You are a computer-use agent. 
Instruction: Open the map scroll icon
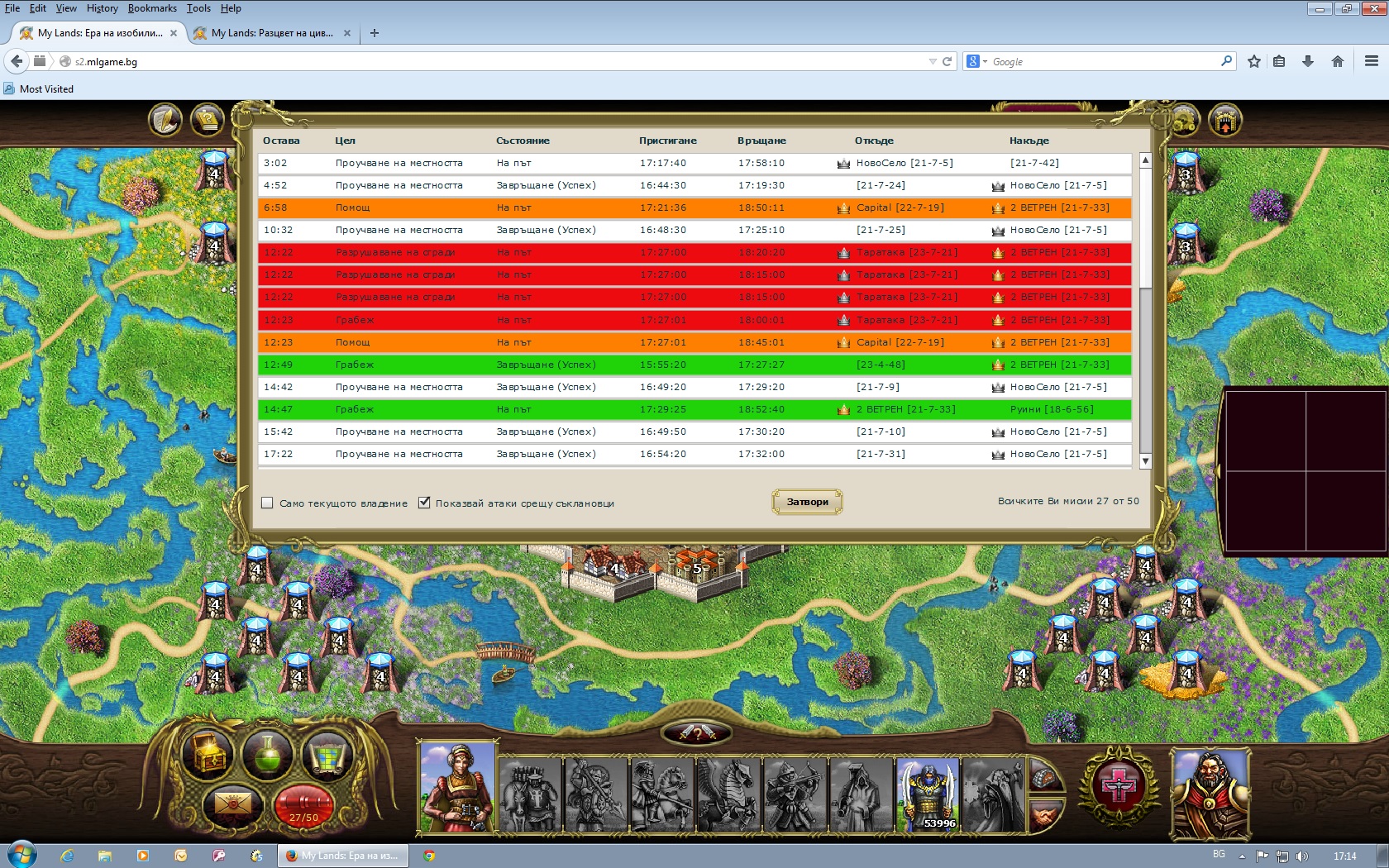[328, 754]
